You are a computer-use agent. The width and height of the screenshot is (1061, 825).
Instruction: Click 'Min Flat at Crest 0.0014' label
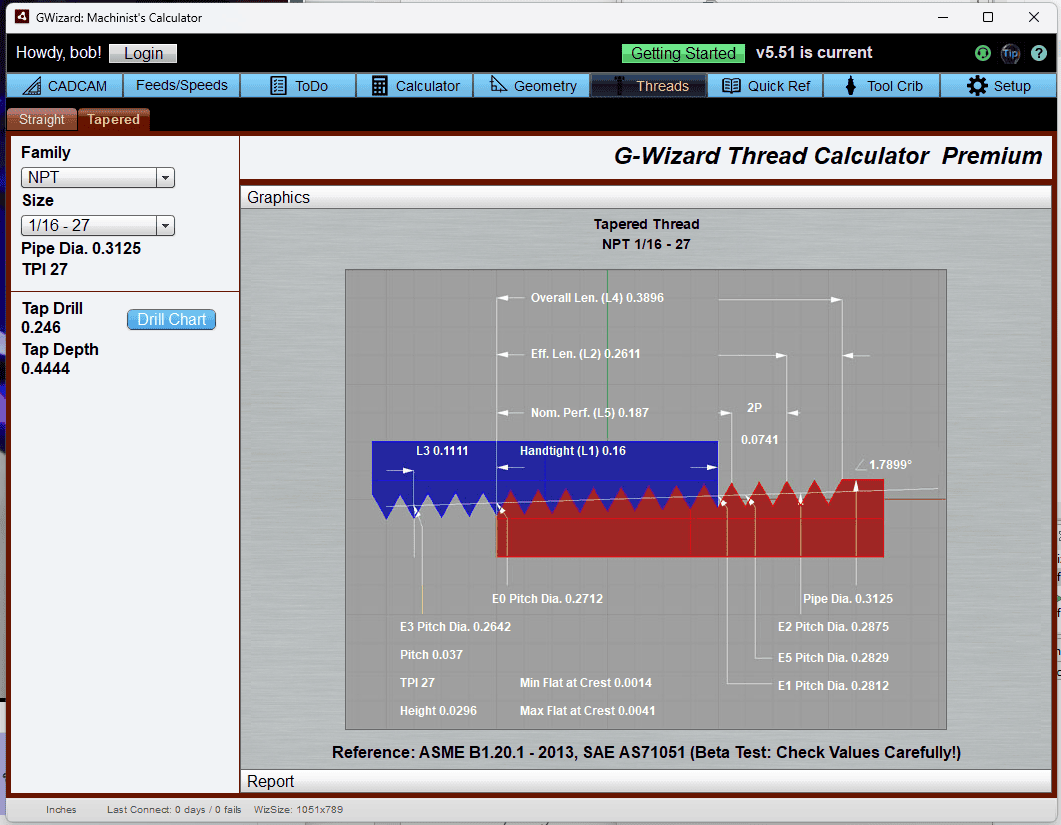coord(585,683)
